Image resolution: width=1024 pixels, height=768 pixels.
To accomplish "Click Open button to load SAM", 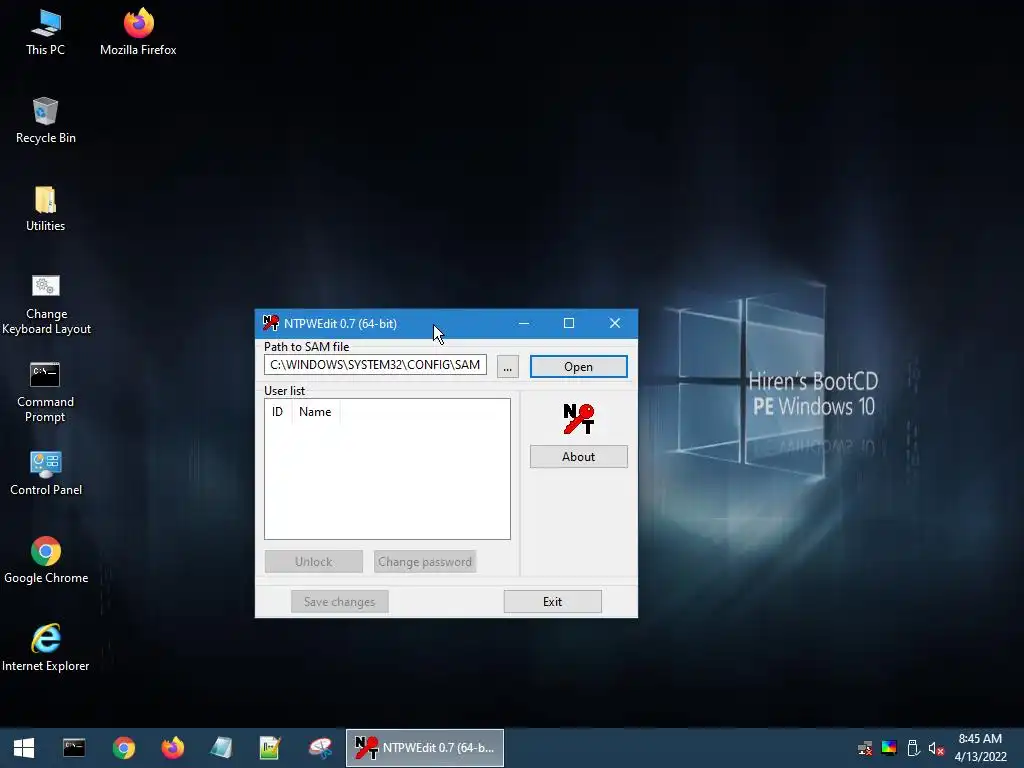I will tap(579, 366).
